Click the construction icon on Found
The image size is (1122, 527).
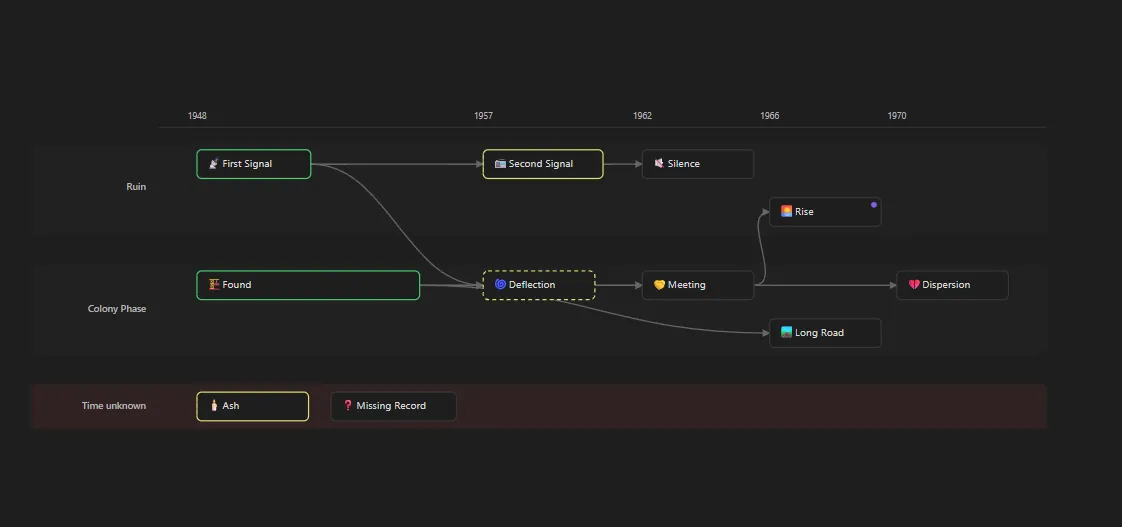pos(213,284)
